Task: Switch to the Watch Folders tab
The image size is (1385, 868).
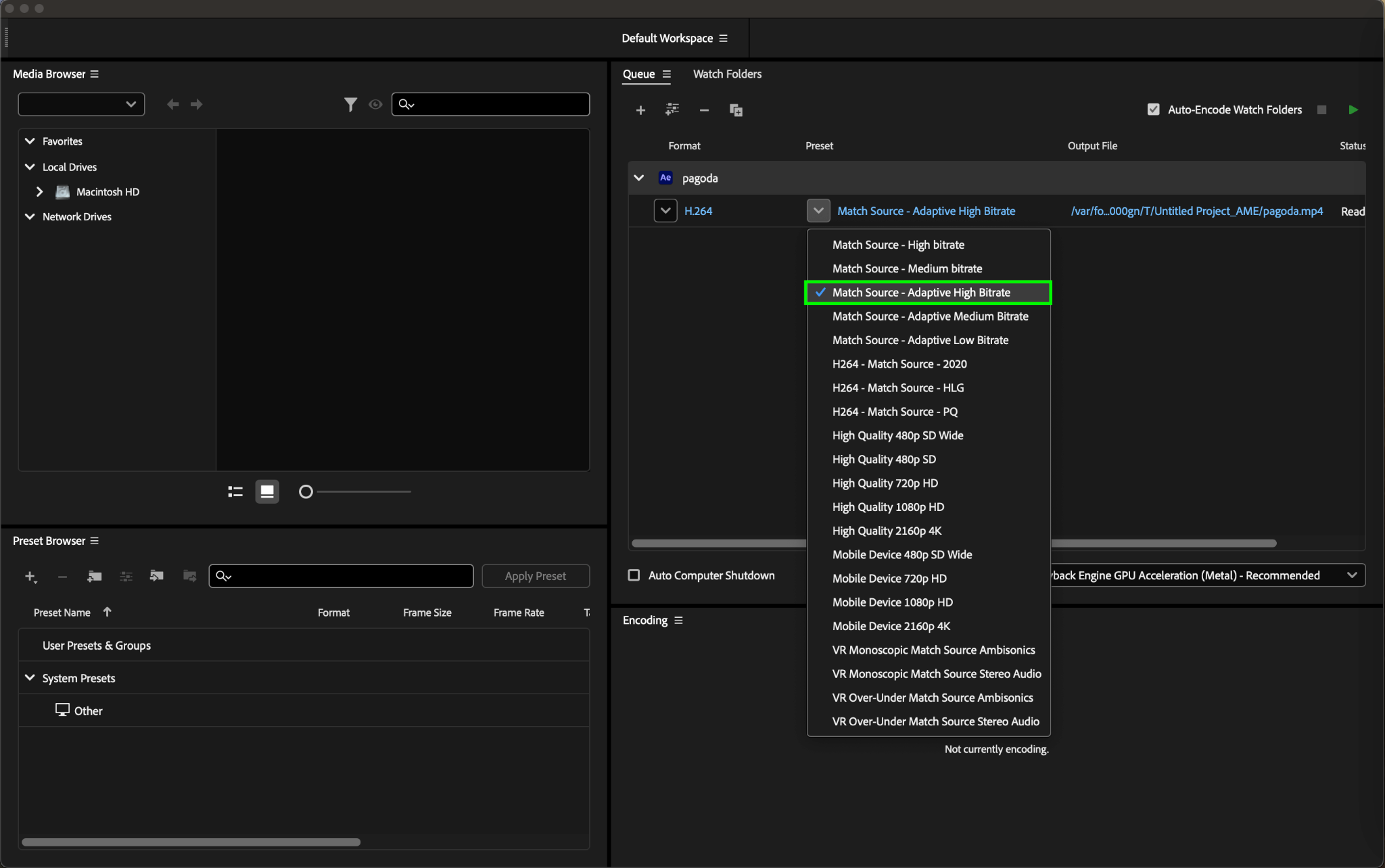Action: click(727, 74)
